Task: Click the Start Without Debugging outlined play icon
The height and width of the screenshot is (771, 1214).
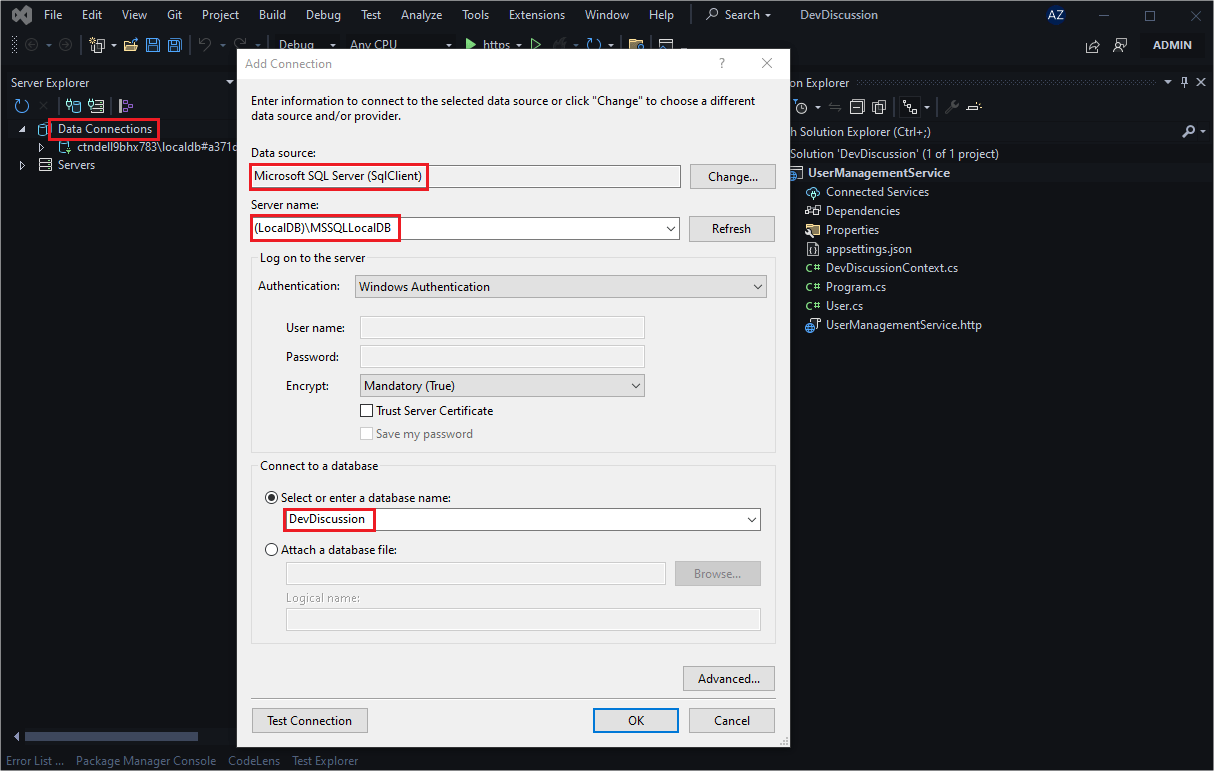Action: point(536,45)
